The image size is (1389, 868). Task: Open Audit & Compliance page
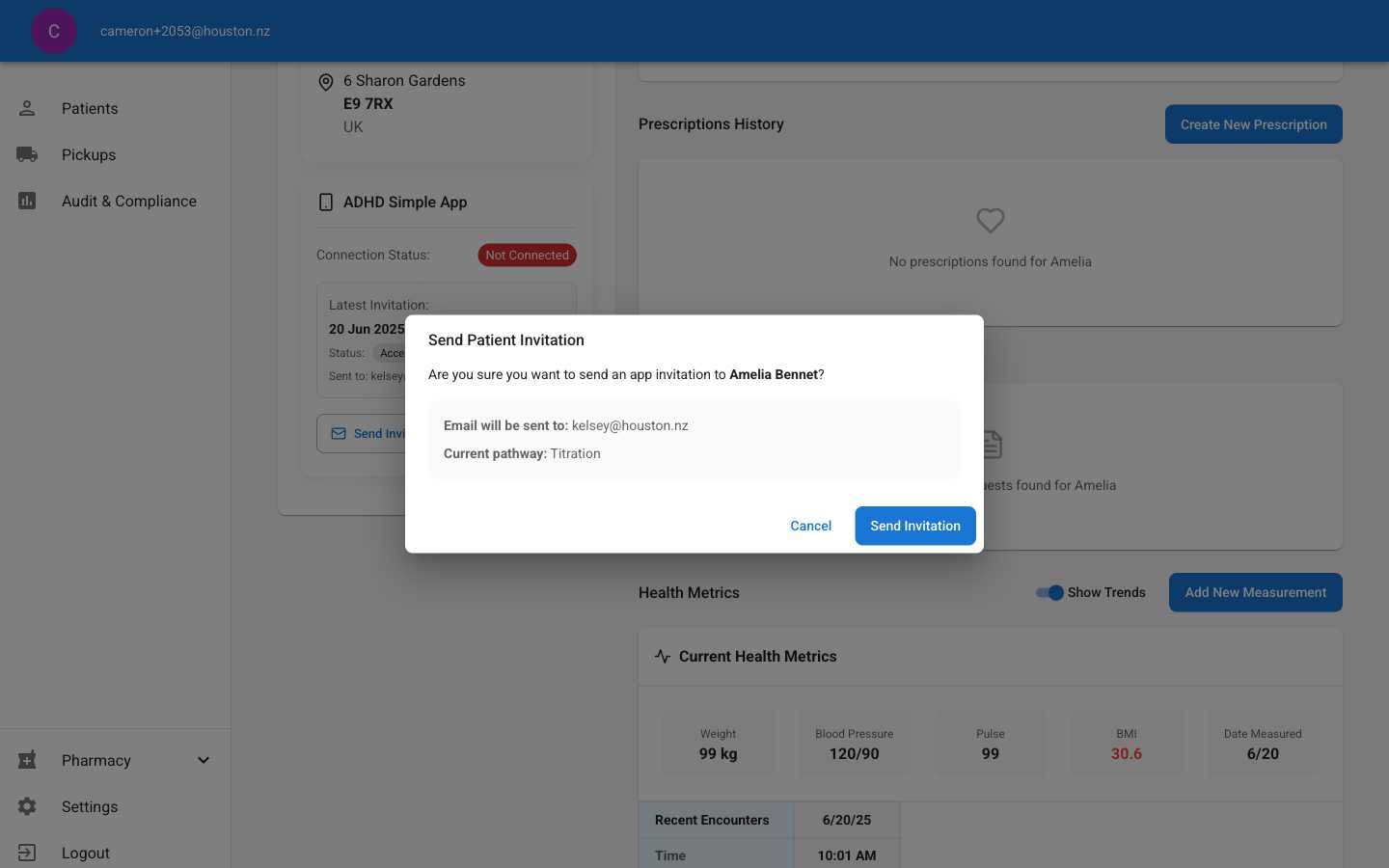[116, 201]
